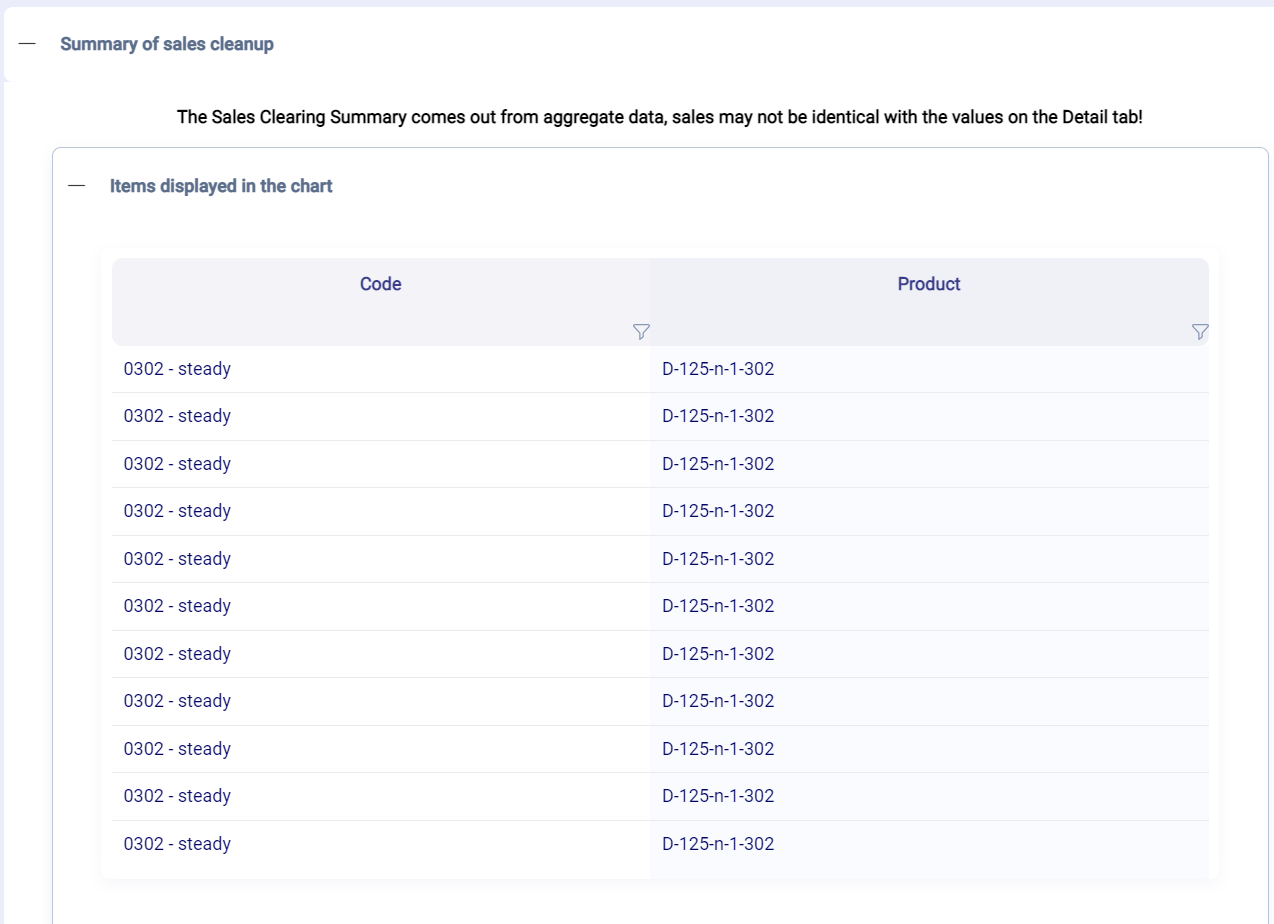This screenshot has width=1274, height=924.
Task: Select the seventh row's D-125-n-1-302 product cell
Action: [718, 654]
